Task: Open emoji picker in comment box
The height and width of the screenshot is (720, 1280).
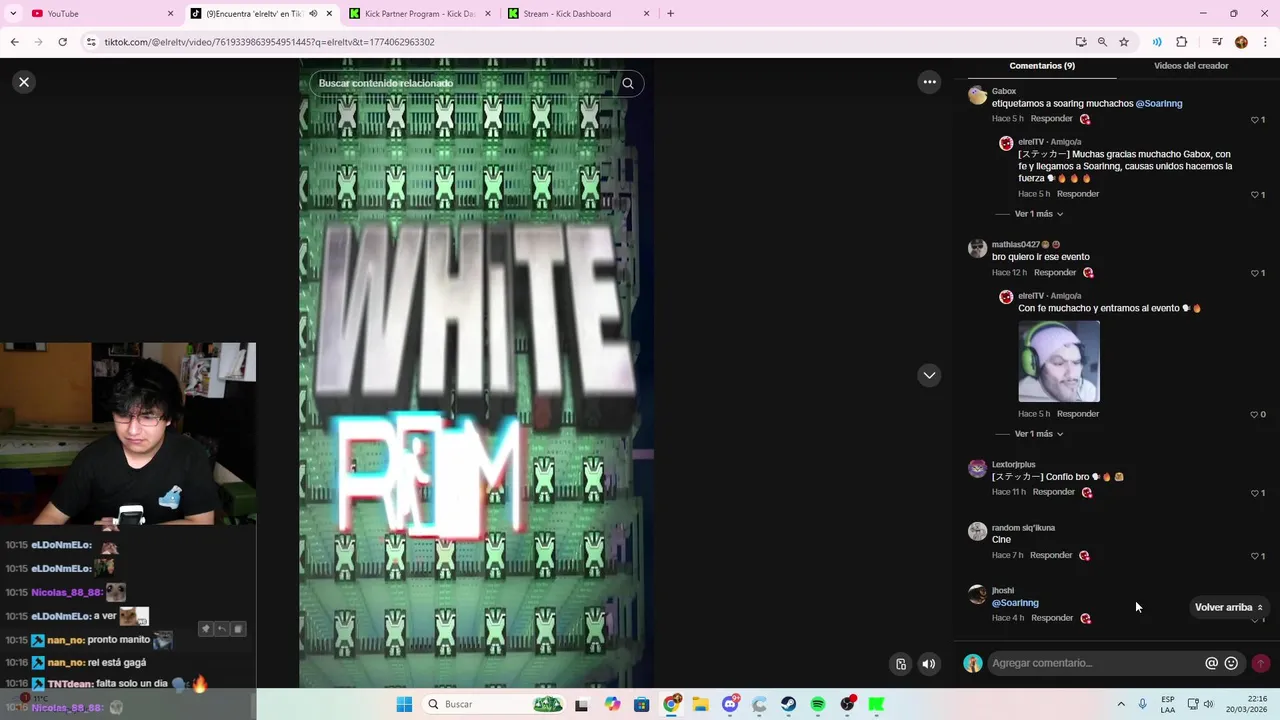Action: coord(1231,663)
